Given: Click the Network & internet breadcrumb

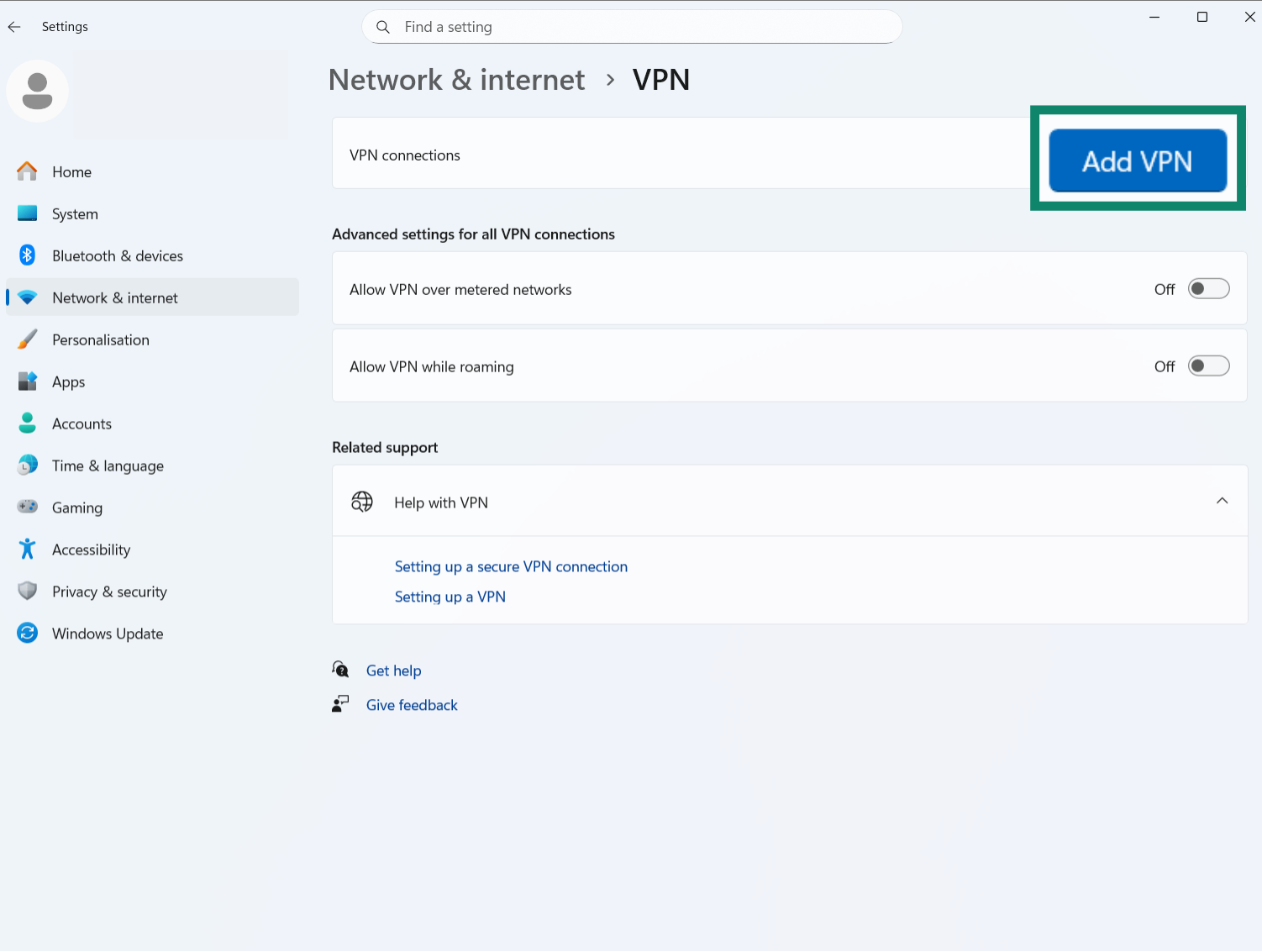Looking at the screenshot, I should [x=456, y=79].
